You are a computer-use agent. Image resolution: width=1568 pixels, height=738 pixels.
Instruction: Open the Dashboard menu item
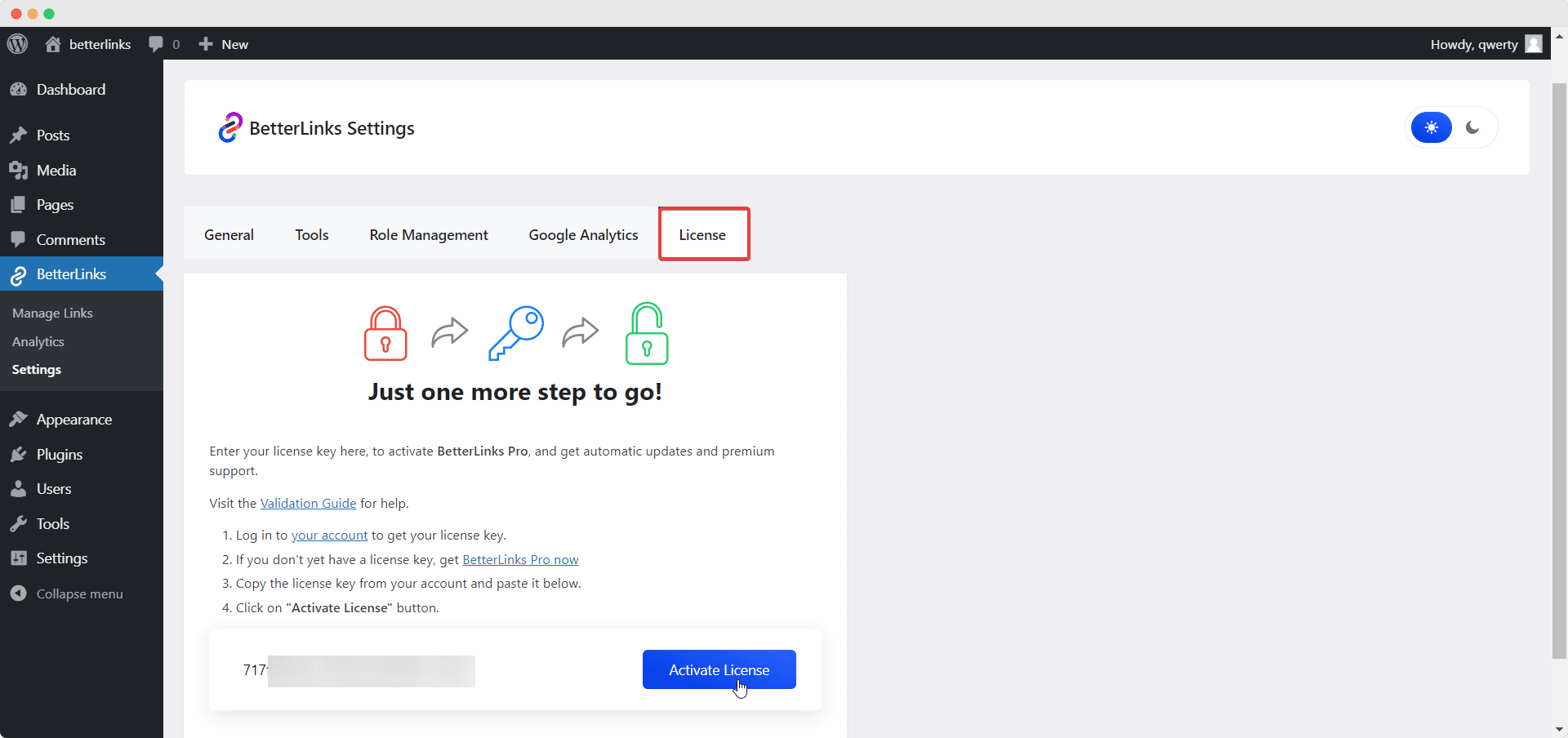tap(82, 90)
